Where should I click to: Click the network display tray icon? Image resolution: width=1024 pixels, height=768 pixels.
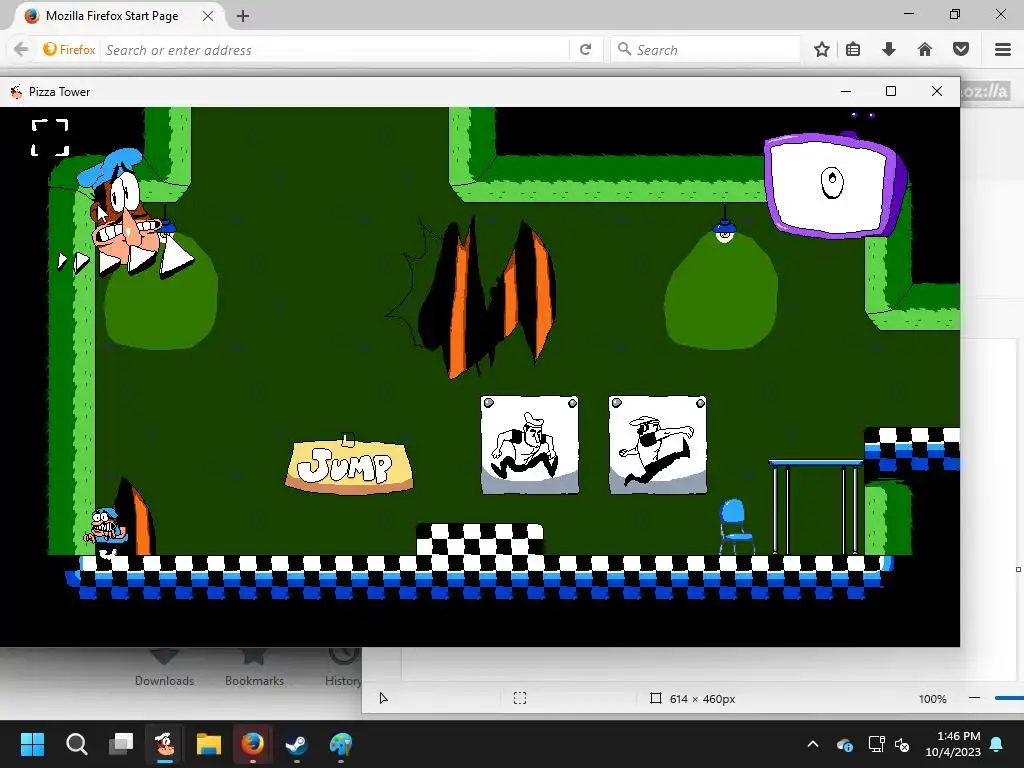click(x=876, y=744)
